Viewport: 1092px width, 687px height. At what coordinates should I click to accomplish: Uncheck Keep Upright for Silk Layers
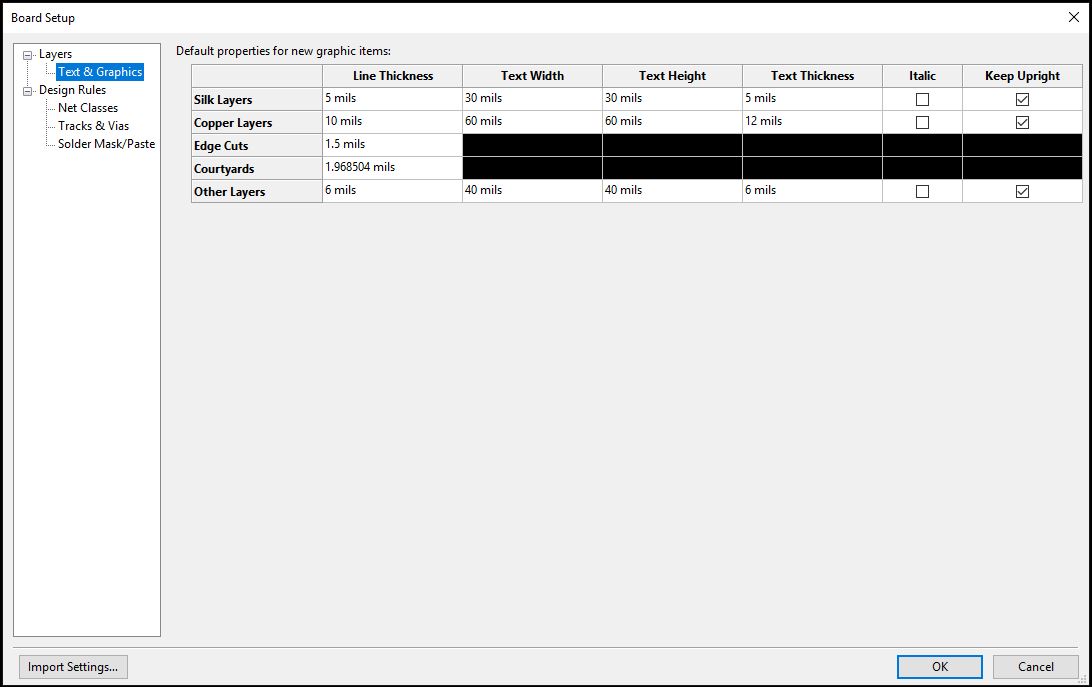1022,99
